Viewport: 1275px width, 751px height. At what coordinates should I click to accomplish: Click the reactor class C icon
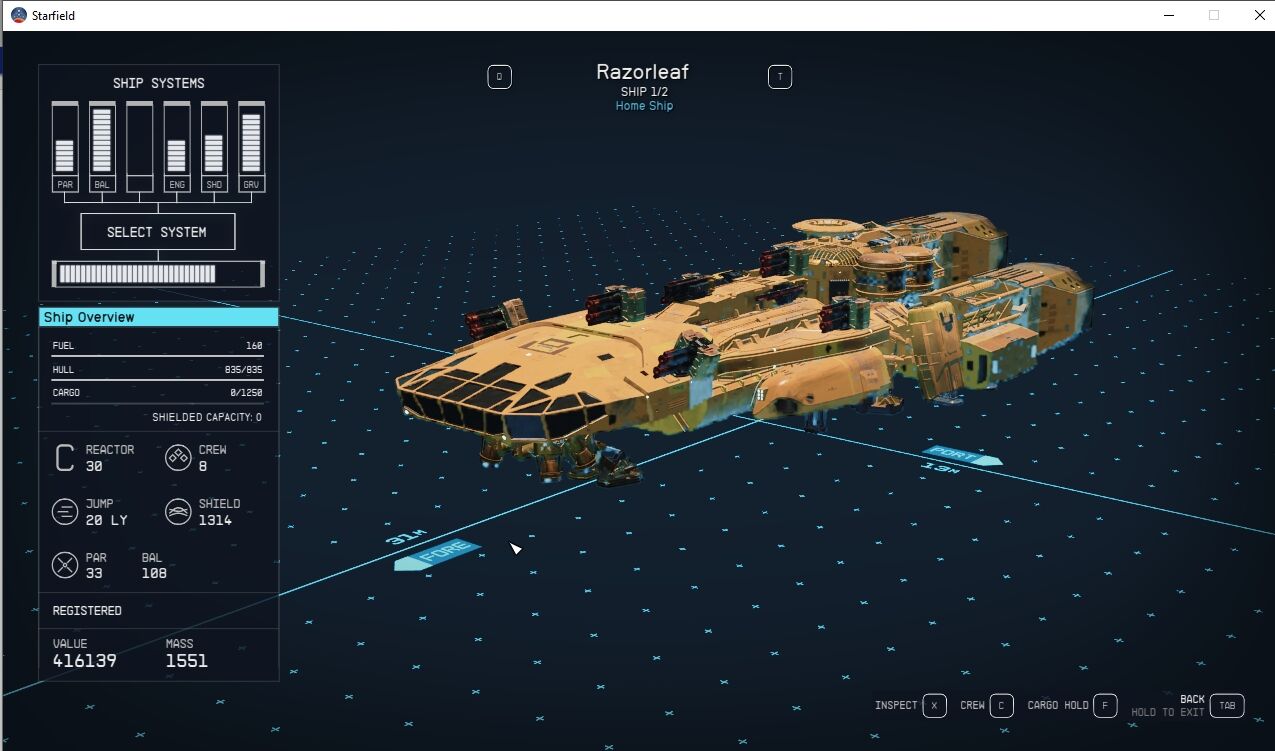point(65,458)
